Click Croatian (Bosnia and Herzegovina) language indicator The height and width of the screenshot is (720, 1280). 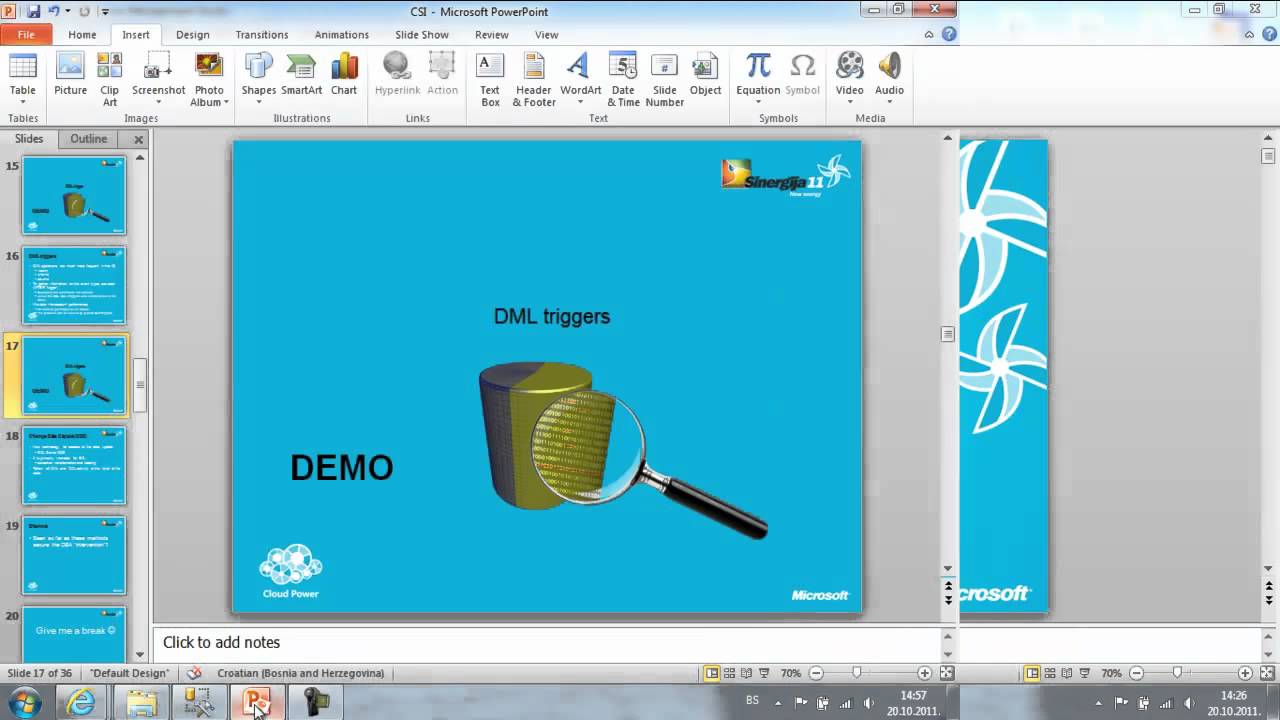pyautogui.click(x=301, y=673)
